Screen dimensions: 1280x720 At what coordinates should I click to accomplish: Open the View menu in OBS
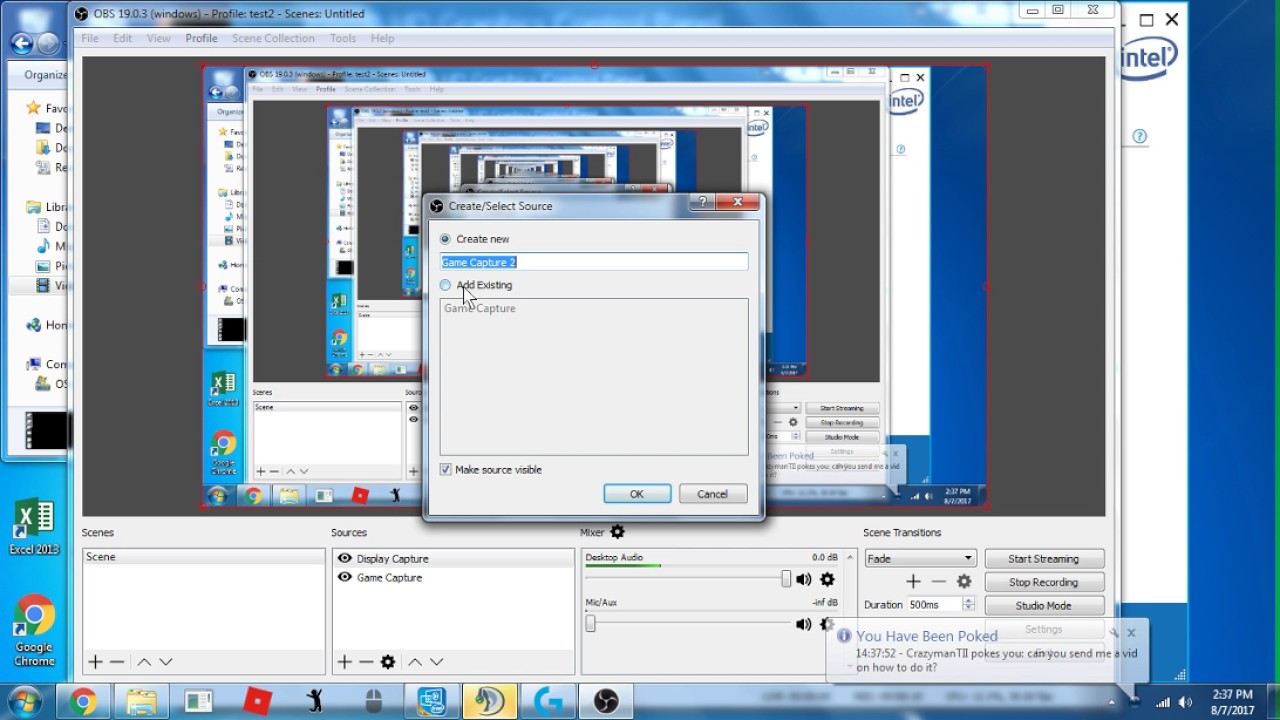tap(158, 38)
